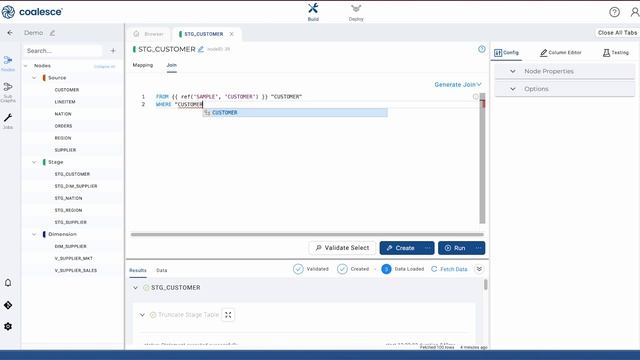The image size is (640, 360).
Task: Collapse the Stage node group
Action: coord(34,162)
